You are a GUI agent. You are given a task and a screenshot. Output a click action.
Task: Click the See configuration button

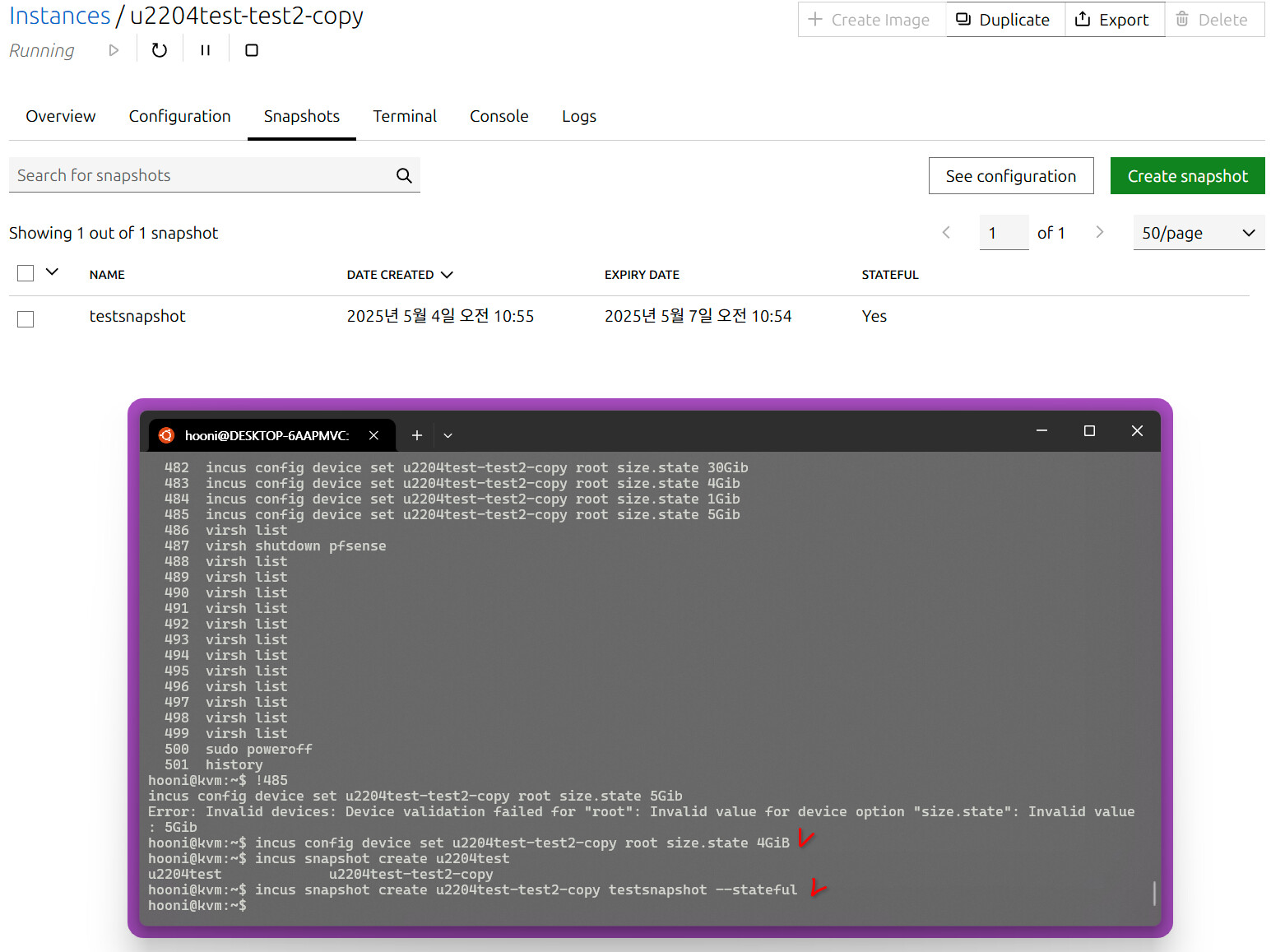click(x=1011, y=176)
